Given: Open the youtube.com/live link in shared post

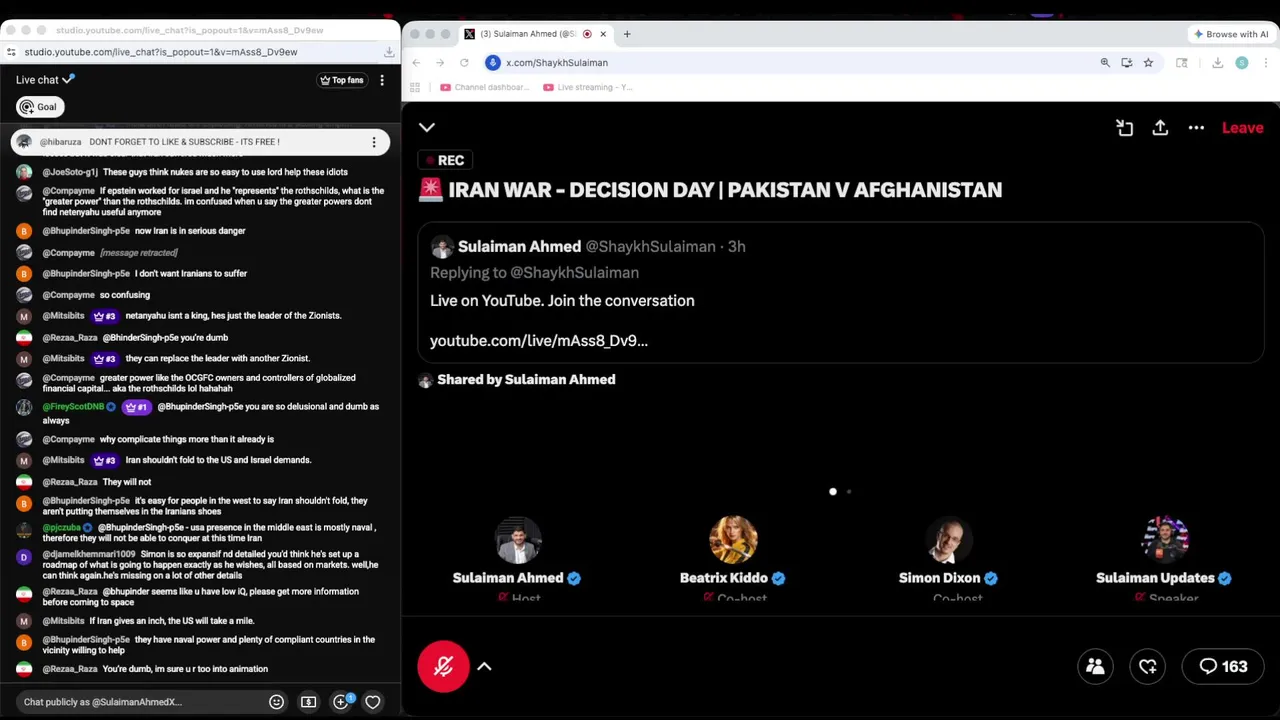Looking at the screenshot, I should click(539, 341).
